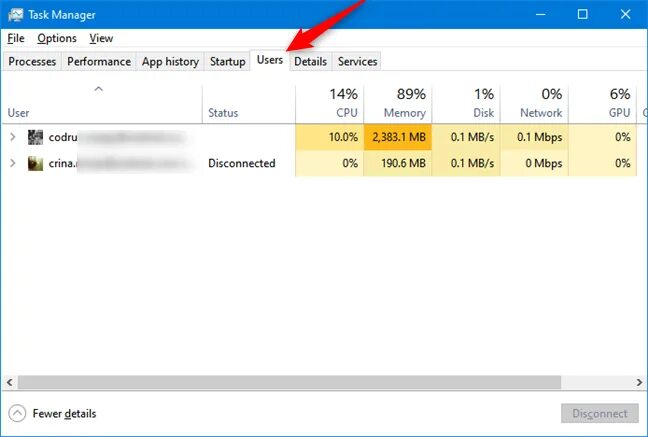Click codru's 0% GPU value
The height and width of the screenshot is (437, 648).
pyautogui.click(x=622, y=137)
